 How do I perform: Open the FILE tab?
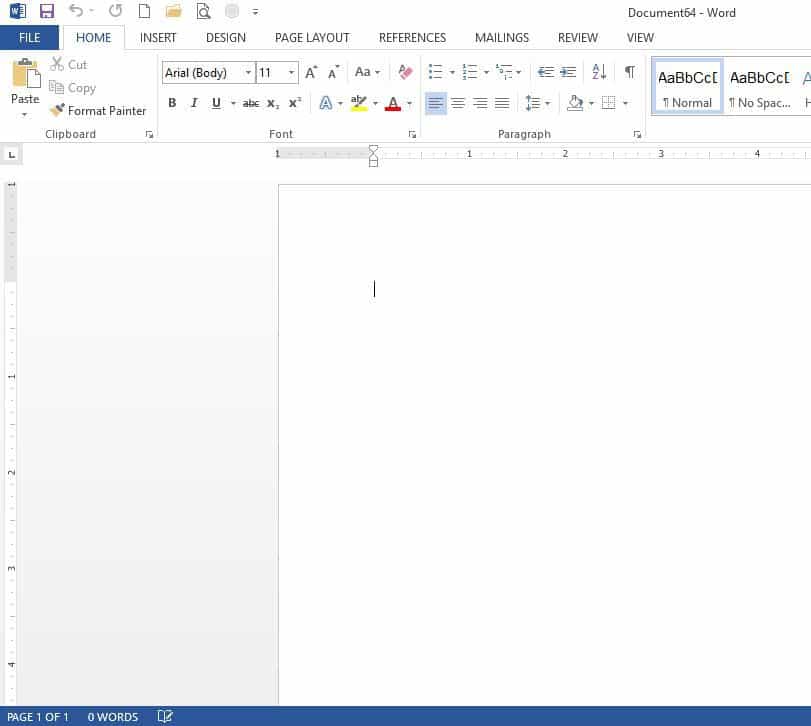click(29, 38)
